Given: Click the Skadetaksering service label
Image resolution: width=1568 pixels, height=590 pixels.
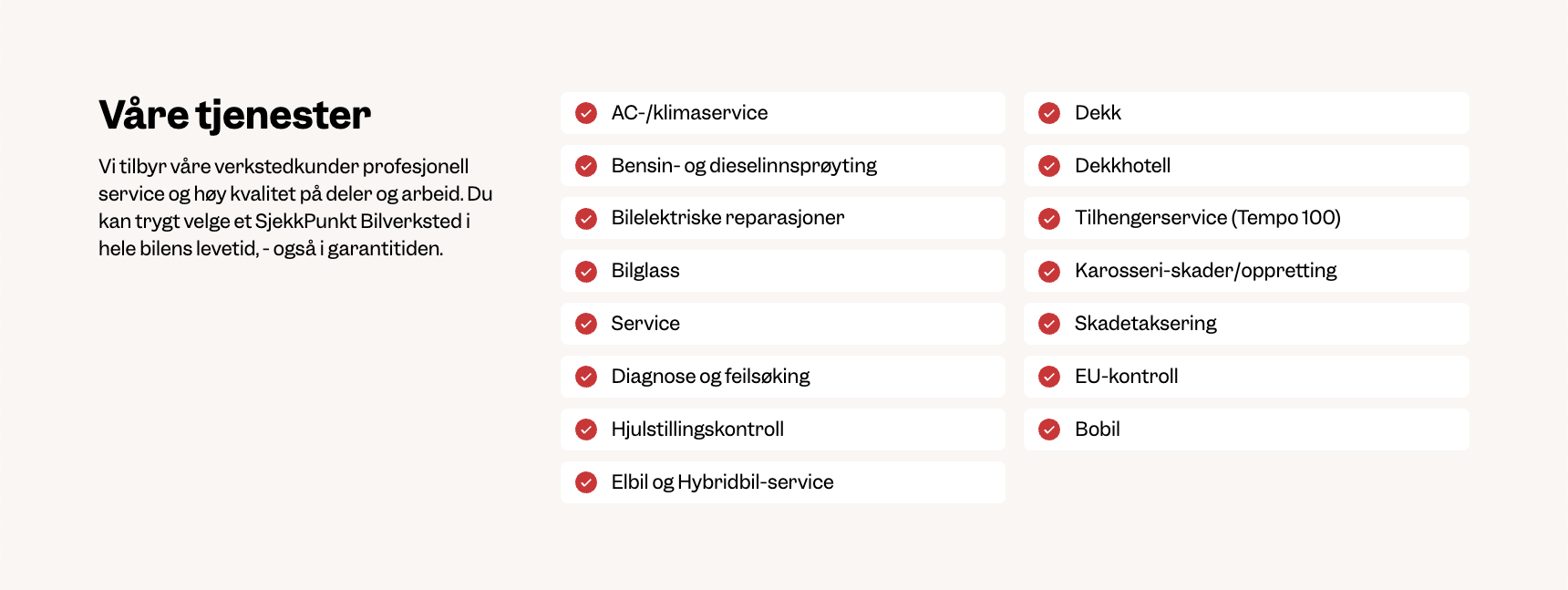Looking at the screenshot, I should [x=1145, y=324].
